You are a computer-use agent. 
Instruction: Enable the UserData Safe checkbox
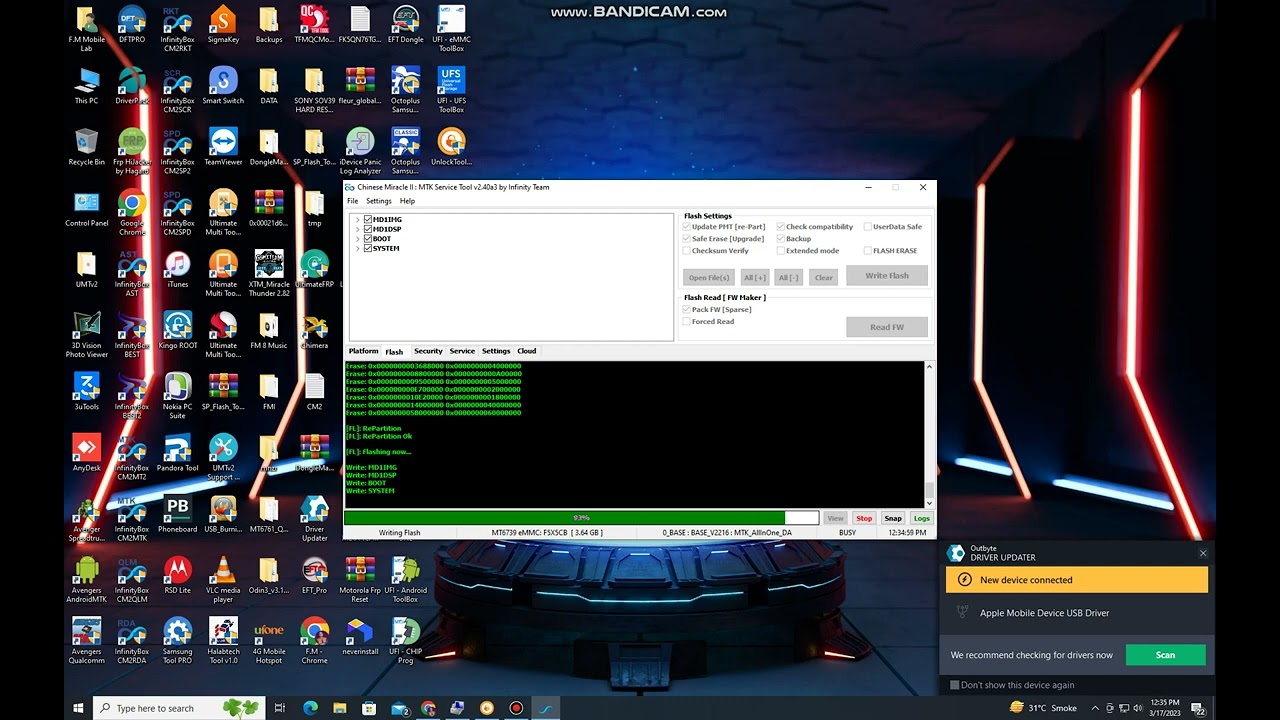[868, 227]
